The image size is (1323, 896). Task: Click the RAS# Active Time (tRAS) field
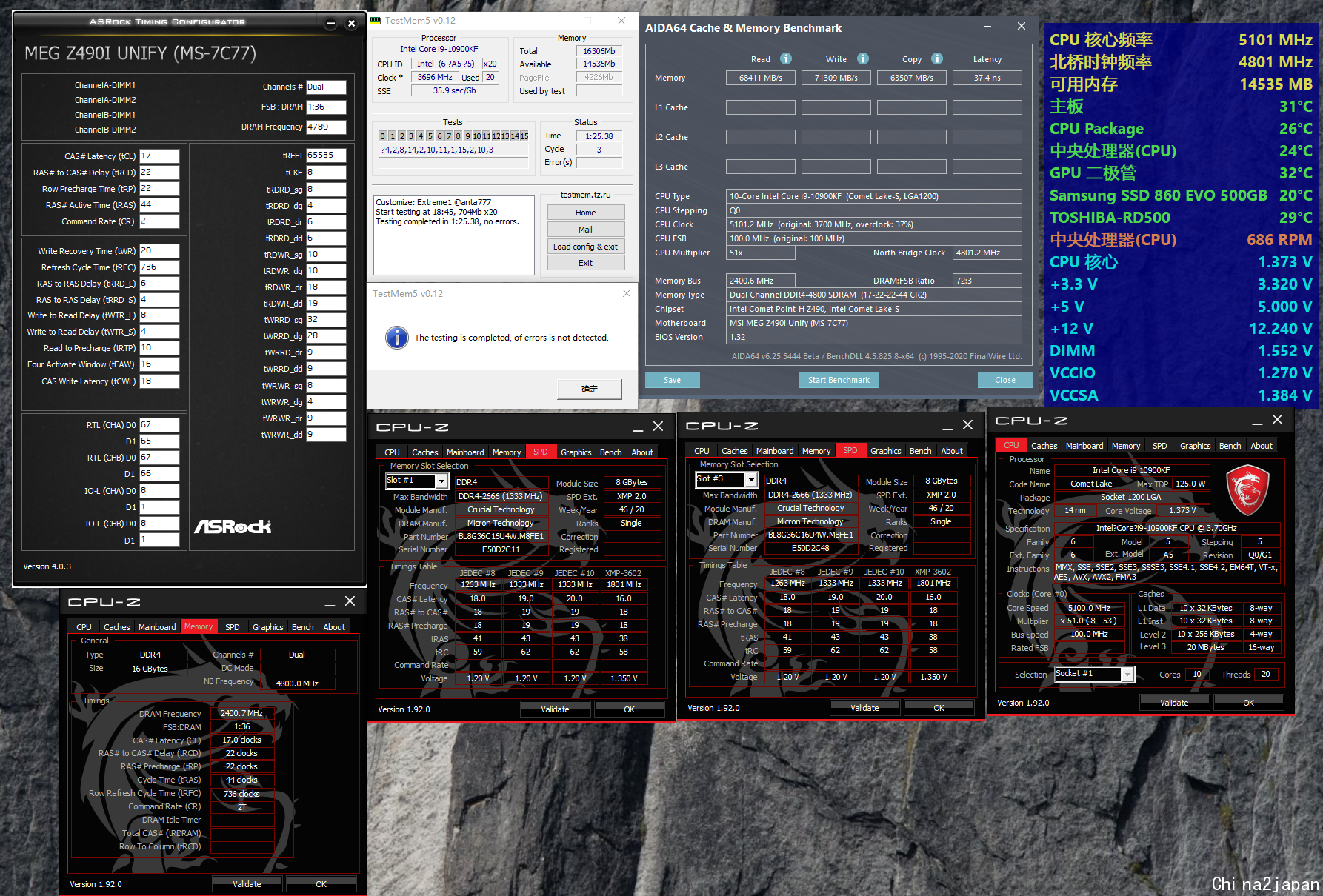click(x=159, y=205)
